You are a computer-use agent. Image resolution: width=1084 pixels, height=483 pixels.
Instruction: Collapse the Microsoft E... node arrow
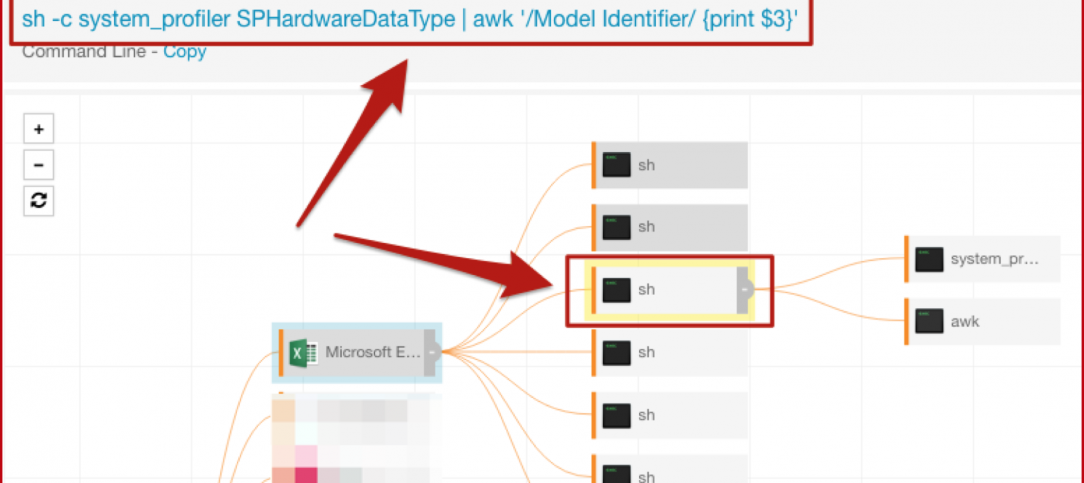[431, 353]
